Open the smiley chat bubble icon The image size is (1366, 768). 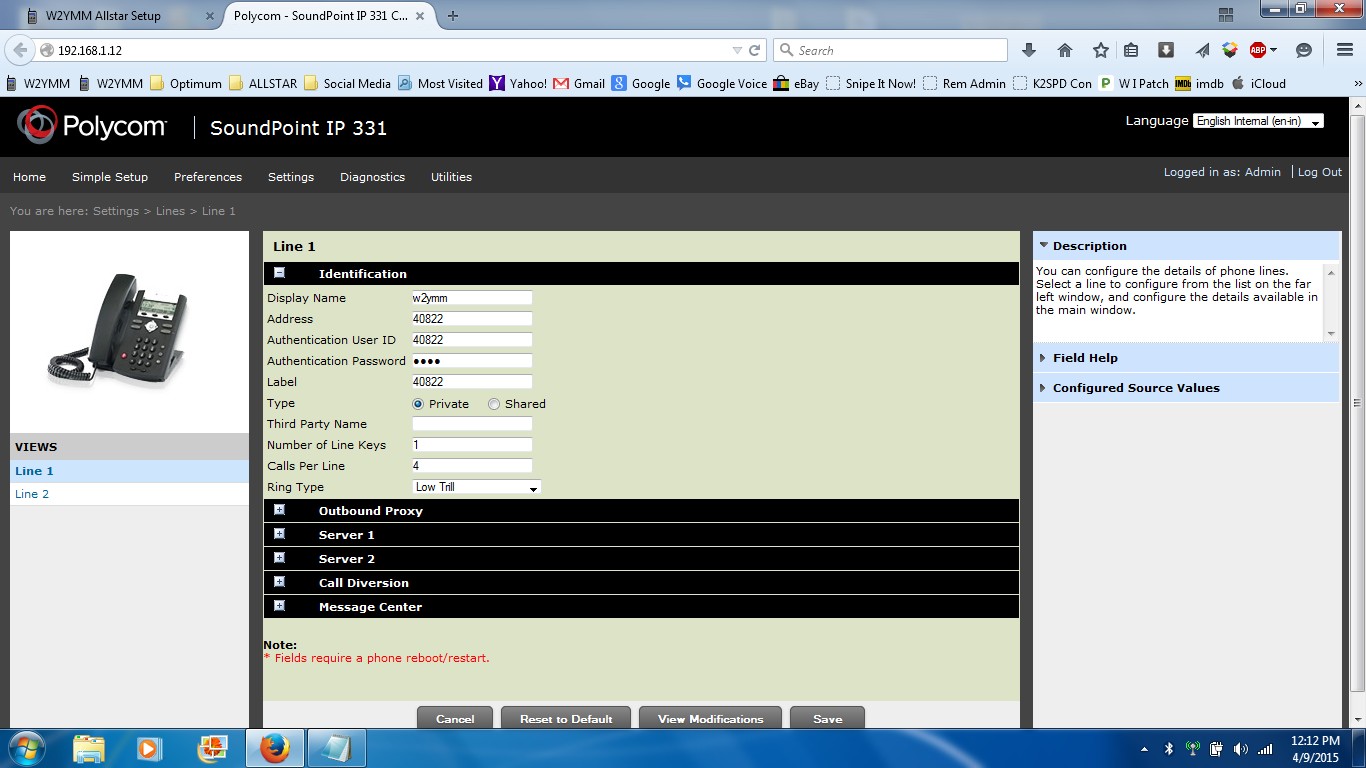[x=1303, y=50]
